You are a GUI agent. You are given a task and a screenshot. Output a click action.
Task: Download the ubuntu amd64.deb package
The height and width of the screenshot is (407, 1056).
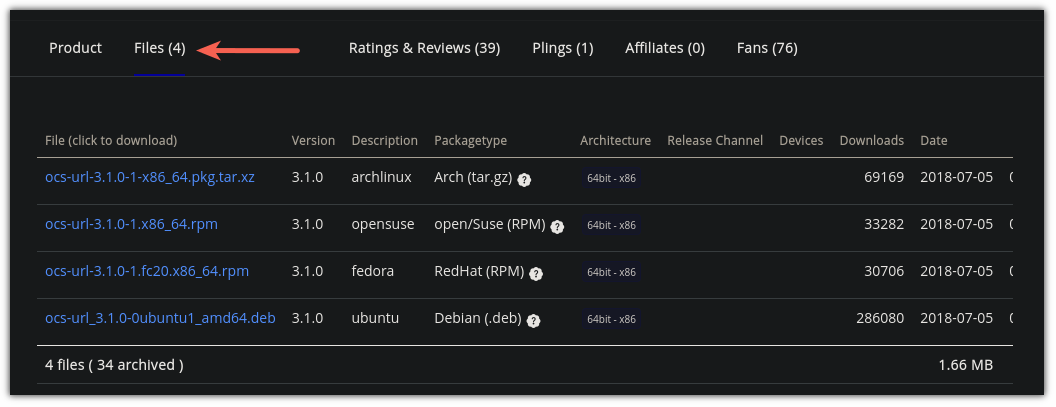pos(160,318)
